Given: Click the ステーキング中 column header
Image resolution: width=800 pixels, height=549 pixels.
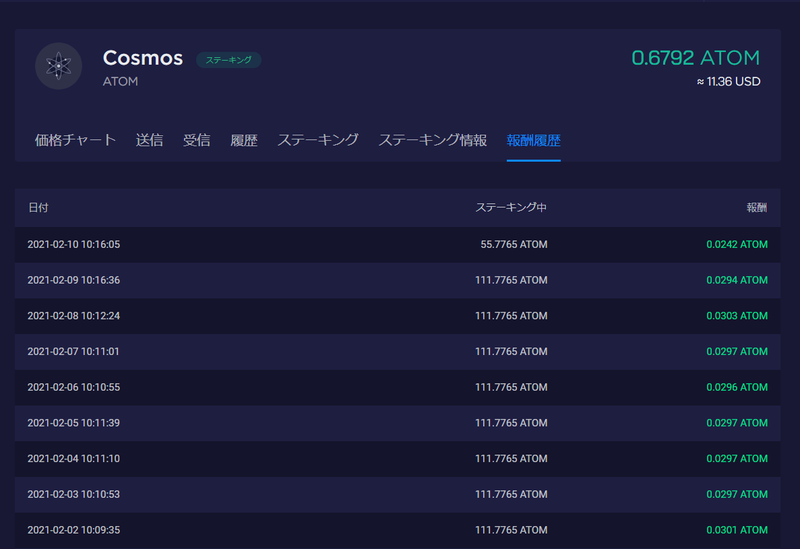Looking at the screenshot, I should (511, 208).
